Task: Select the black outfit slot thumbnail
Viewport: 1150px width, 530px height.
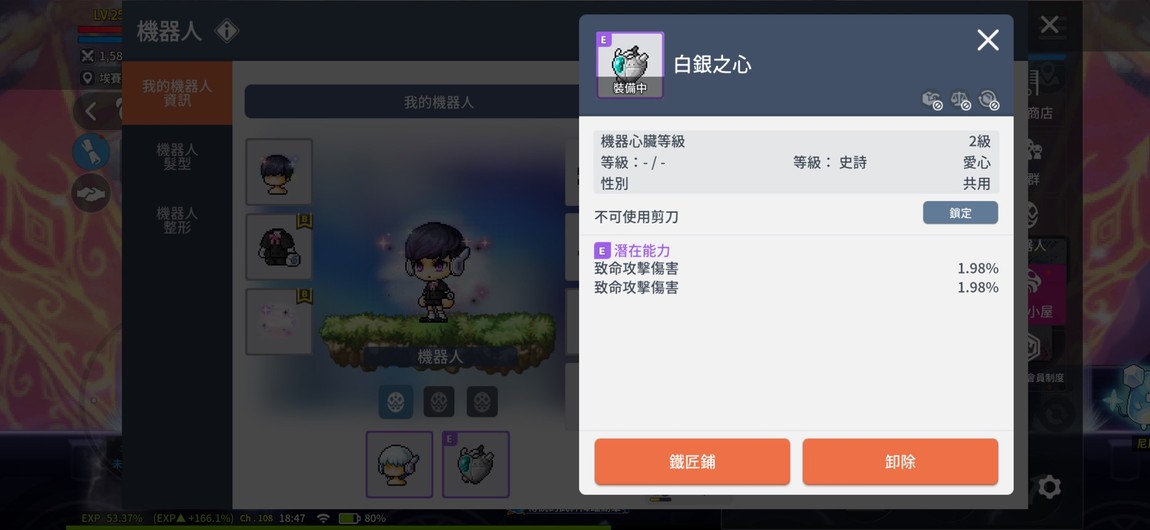Action: tap(279, 247)
